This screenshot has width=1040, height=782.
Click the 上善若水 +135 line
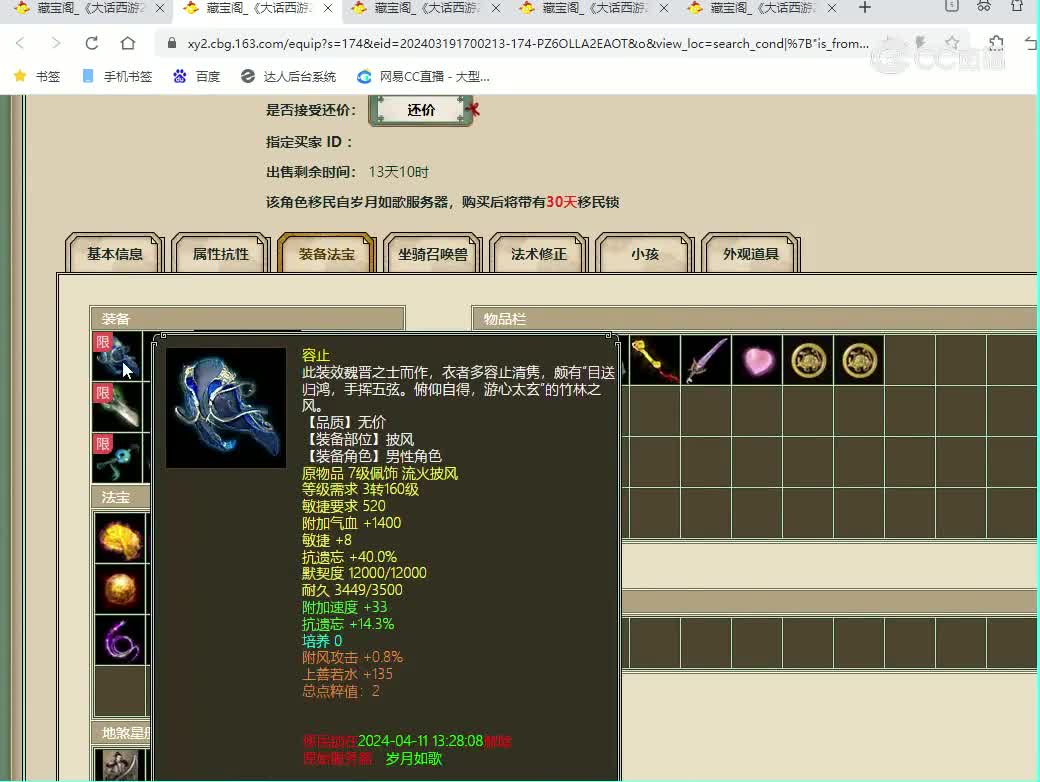click(347, 674)
